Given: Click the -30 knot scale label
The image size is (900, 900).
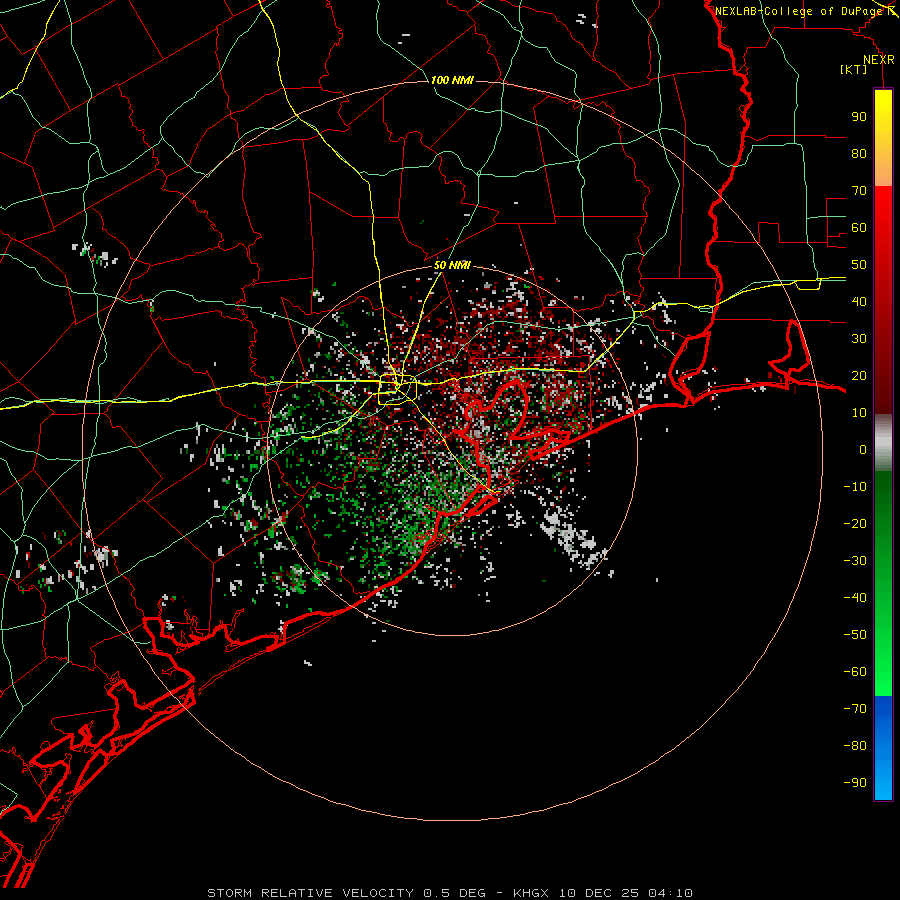Looking at the screenshot, I should coord(855,561).
